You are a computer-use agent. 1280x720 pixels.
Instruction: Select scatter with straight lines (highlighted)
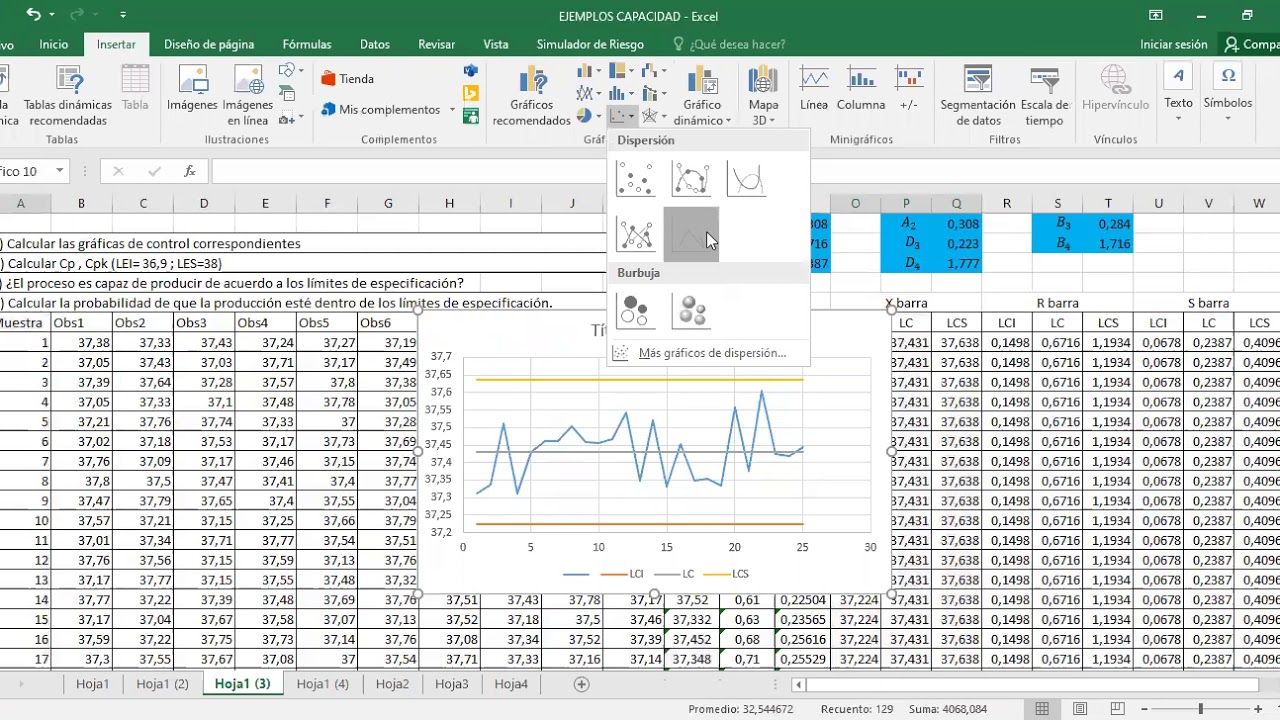(x=691, y=234)
